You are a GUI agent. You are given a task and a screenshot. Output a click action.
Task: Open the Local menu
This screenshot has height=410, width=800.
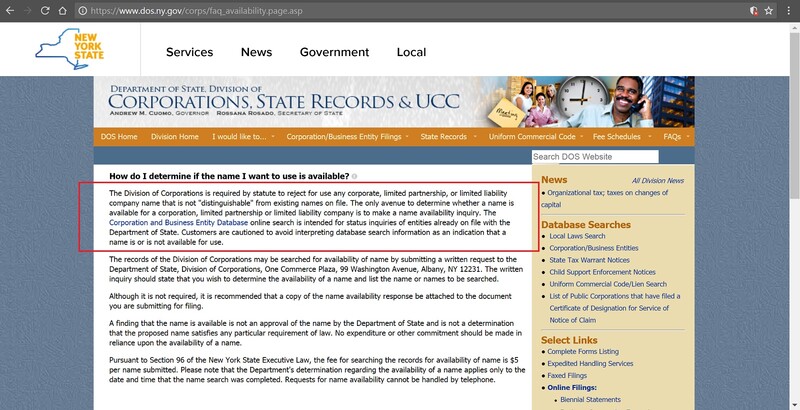pos(411,52)
